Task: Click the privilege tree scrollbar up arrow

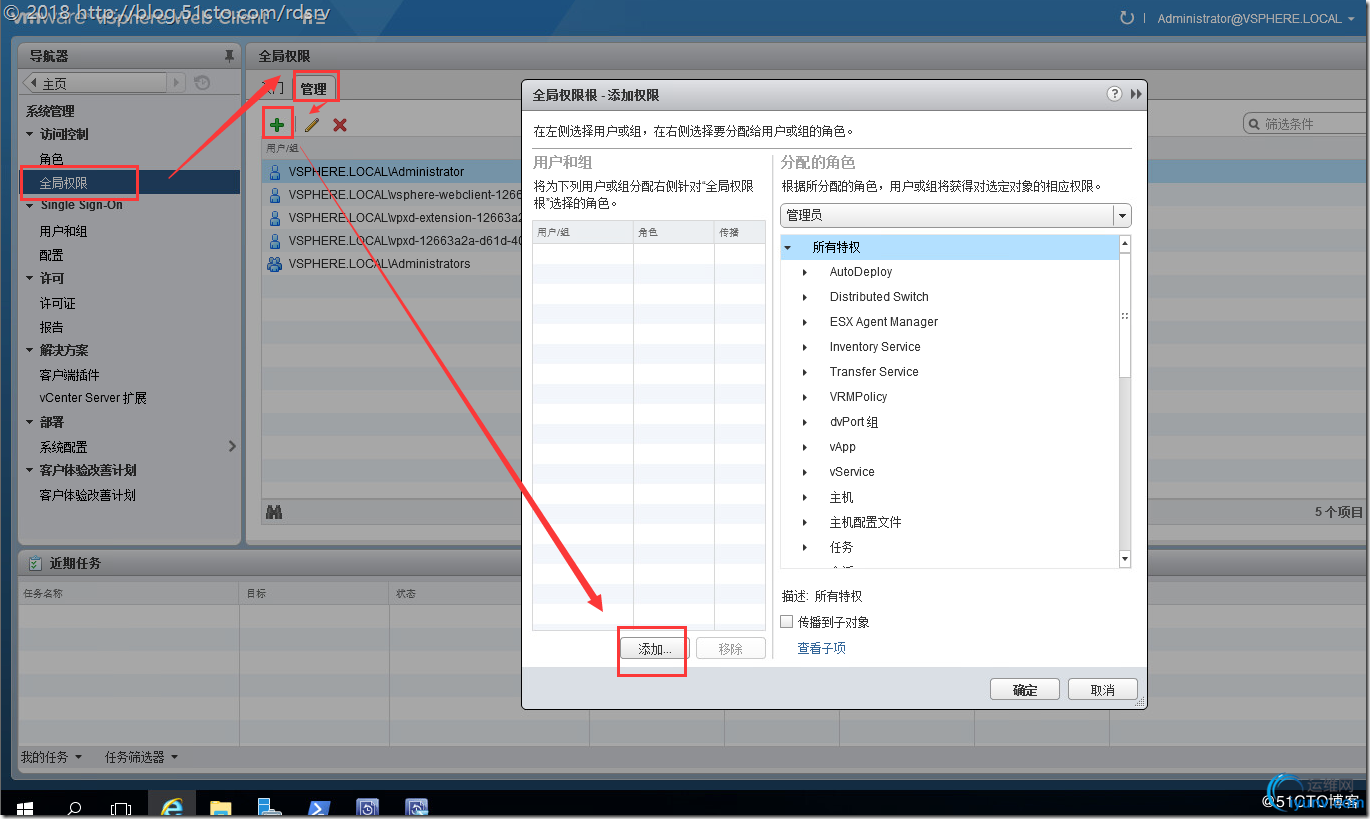Action: 1125,244
